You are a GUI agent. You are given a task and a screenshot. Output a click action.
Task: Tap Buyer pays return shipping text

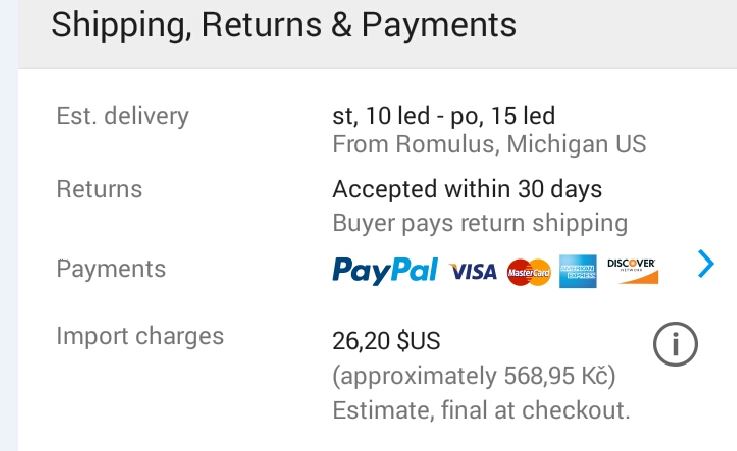[480, 223]
